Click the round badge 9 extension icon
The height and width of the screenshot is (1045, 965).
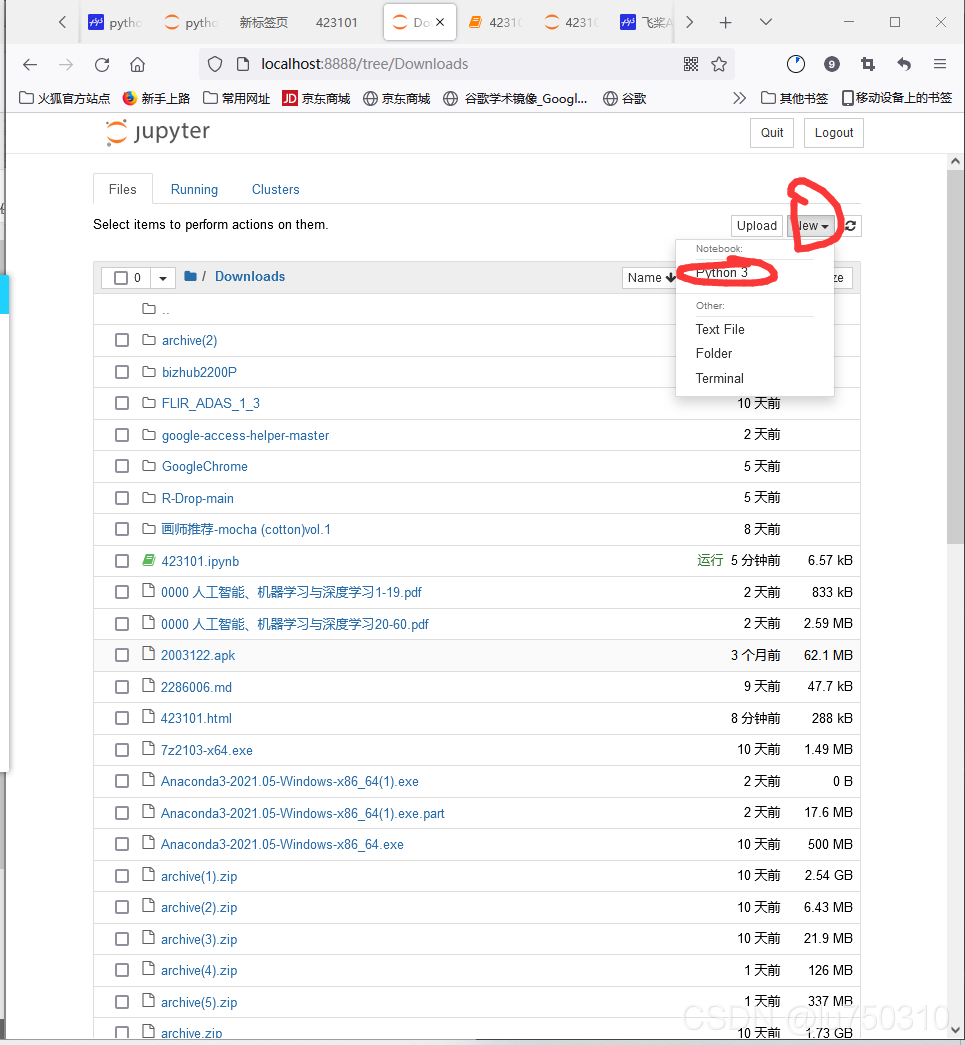[831, 64]
